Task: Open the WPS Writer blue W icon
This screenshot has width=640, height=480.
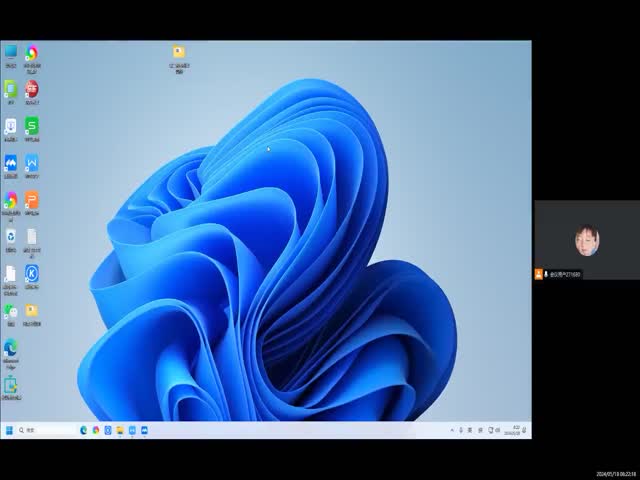Action: (32, 162)
